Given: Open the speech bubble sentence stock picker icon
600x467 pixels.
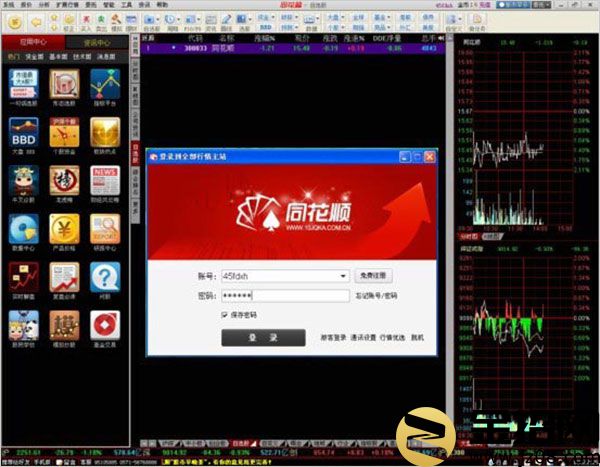Looking at the screenshot, I should [x=24, y=84].
